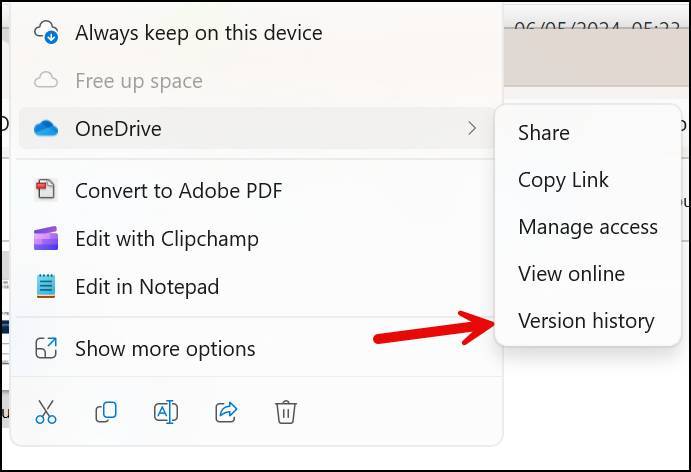Screen dimensions: 691x472
Task: Choose Copy Link in OneDrive submenu
Action: point(563,180)
